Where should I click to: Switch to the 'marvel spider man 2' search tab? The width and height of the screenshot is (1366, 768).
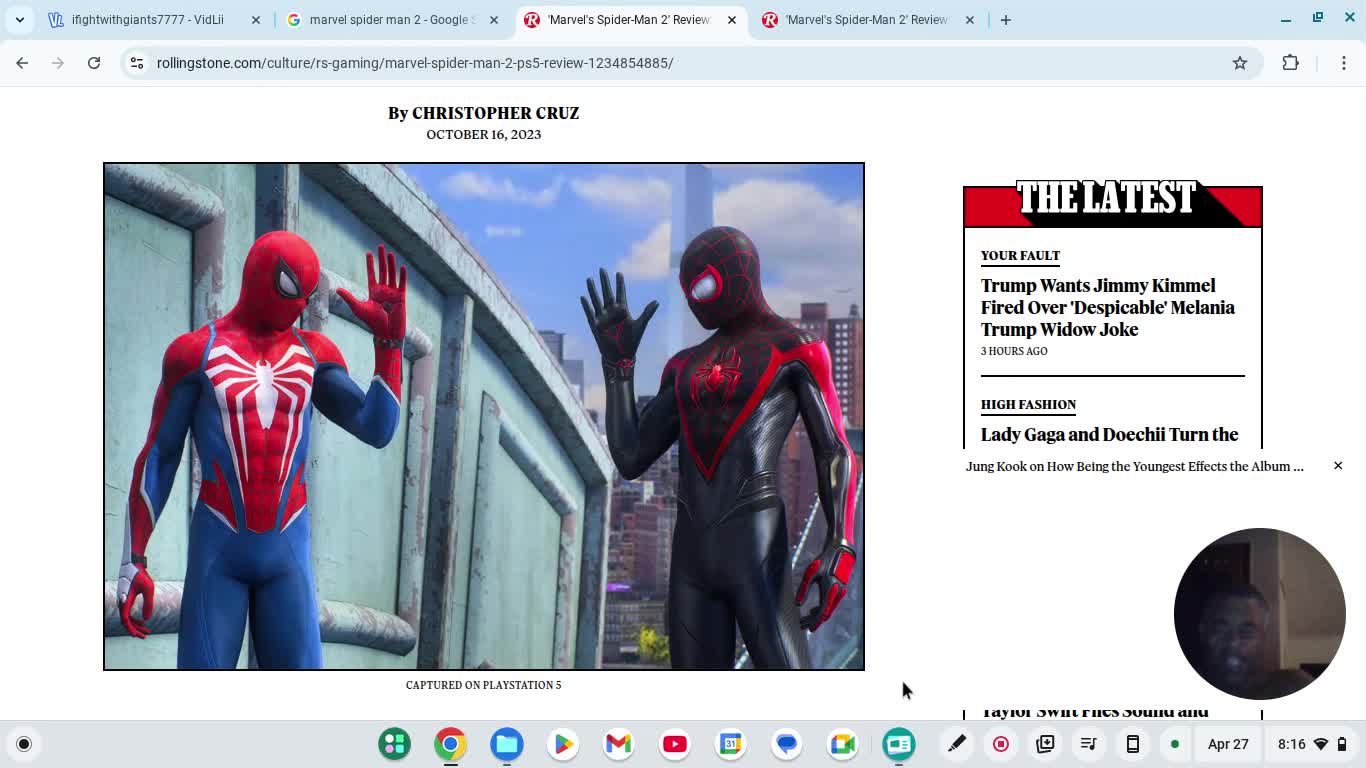point(390,19)
